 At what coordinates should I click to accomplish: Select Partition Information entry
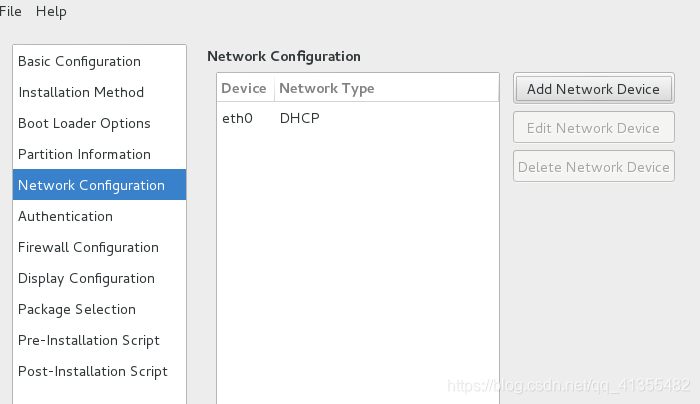point(100,154)
